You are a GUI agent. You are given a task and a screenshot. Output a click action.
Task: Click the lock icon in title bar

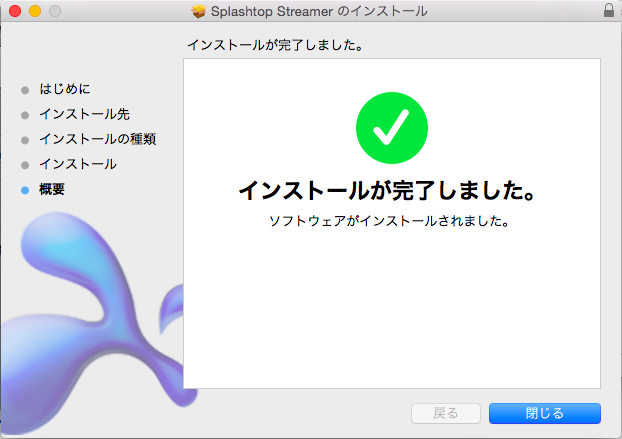(609, 10)
